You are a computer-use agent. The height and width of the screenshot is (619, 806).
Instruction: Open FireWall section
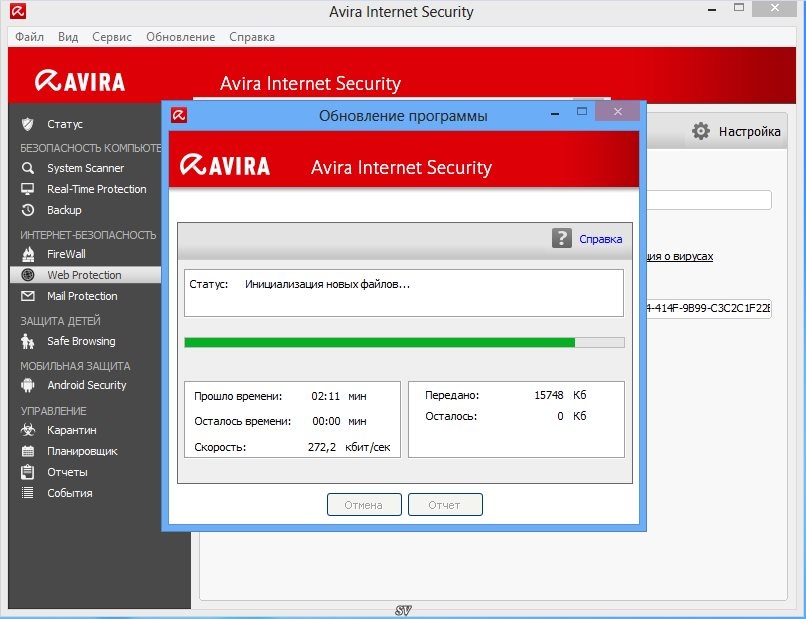point(66,254)
